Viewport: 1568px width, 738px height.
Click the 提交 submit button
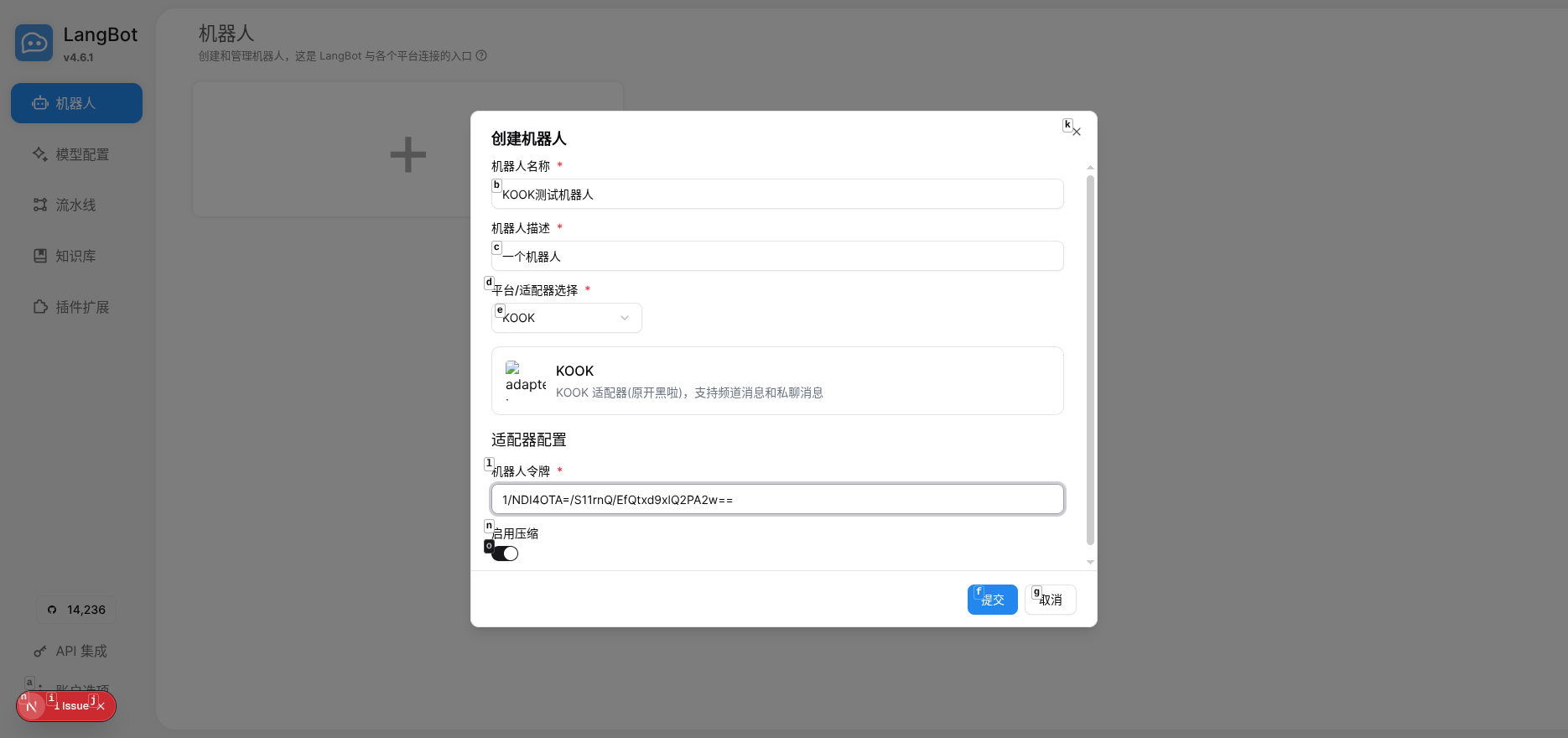pyautogui.click(x=992, y=600)
